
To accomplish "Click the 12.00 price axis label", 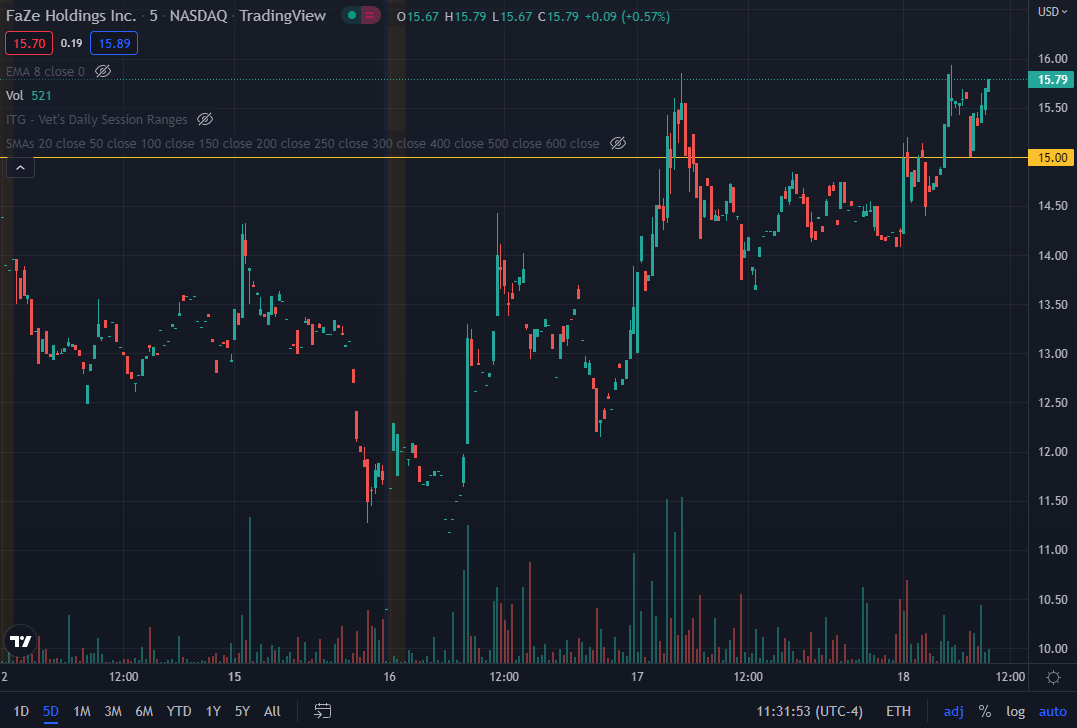I will point(1052,451).
